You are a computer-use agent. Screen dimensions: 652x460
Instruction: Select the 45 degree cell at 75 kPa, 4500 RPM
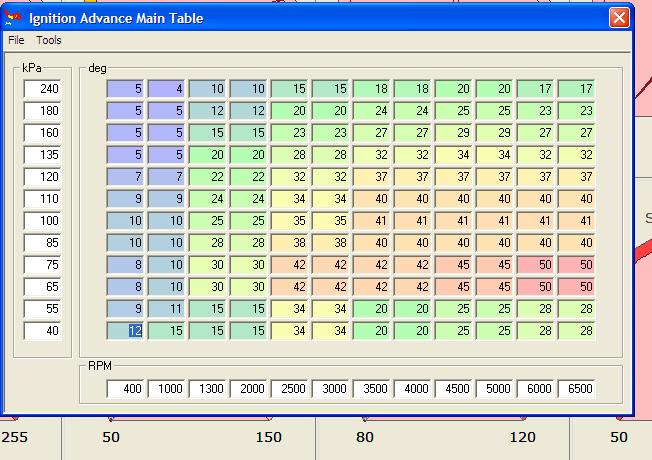click(x=454, y=265)
